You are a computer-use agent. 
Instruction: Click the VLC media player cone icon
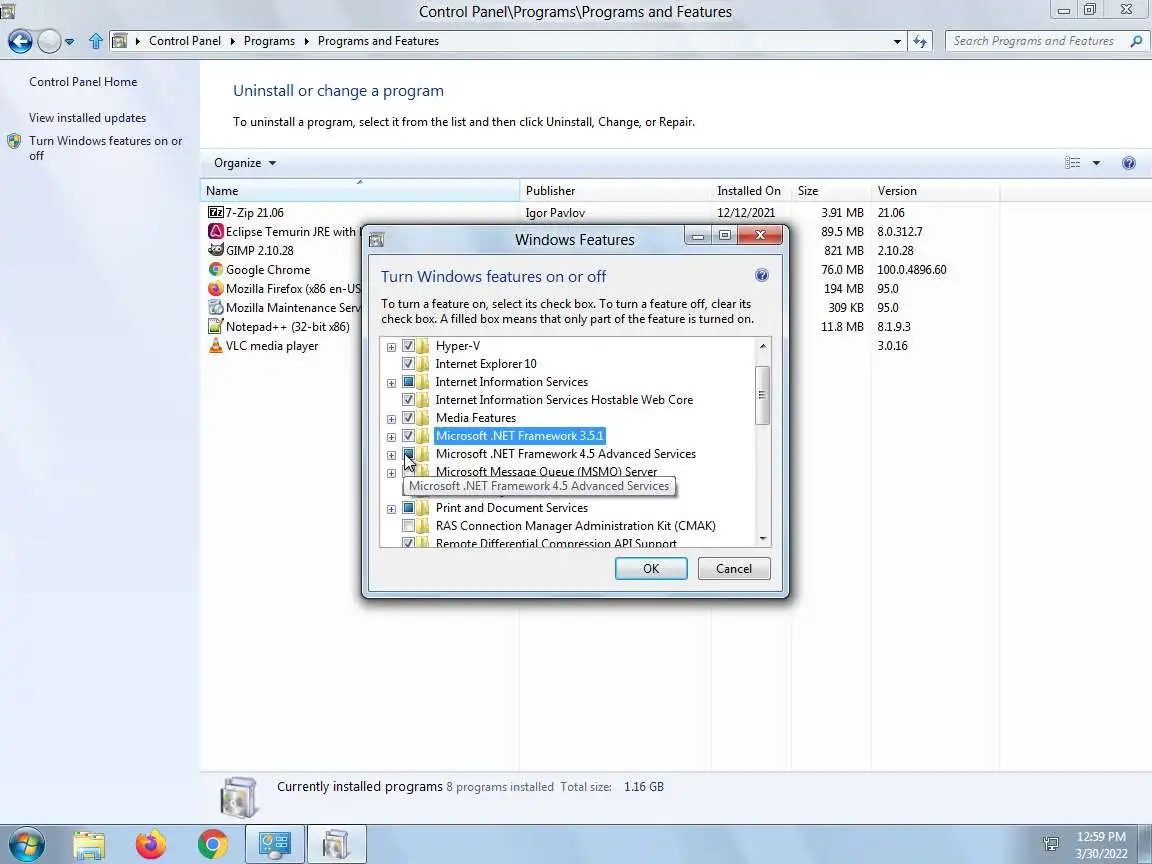click(215, 345)
